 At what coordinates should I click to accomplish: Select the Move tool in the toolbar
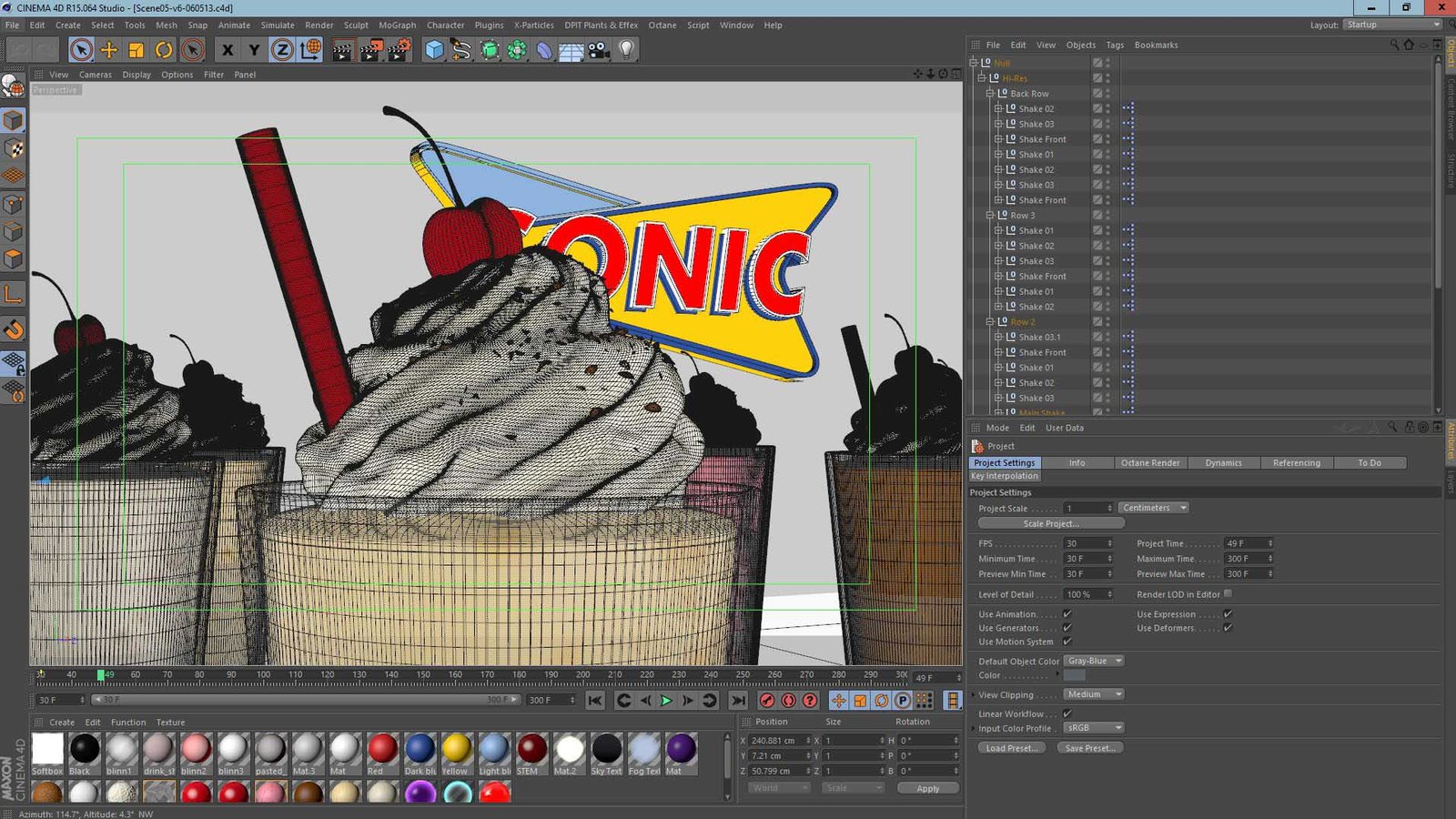[109, 50]
